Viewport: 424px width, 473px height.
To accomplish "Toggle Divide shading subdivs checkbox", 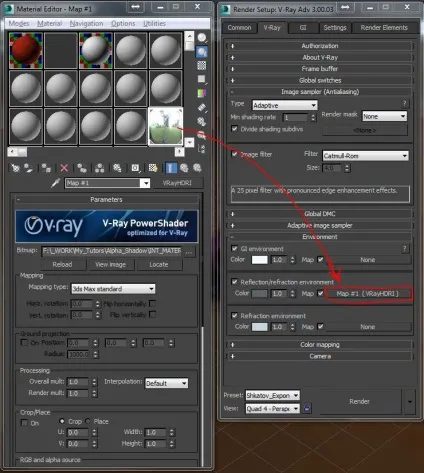I will [x=235, y=129].
